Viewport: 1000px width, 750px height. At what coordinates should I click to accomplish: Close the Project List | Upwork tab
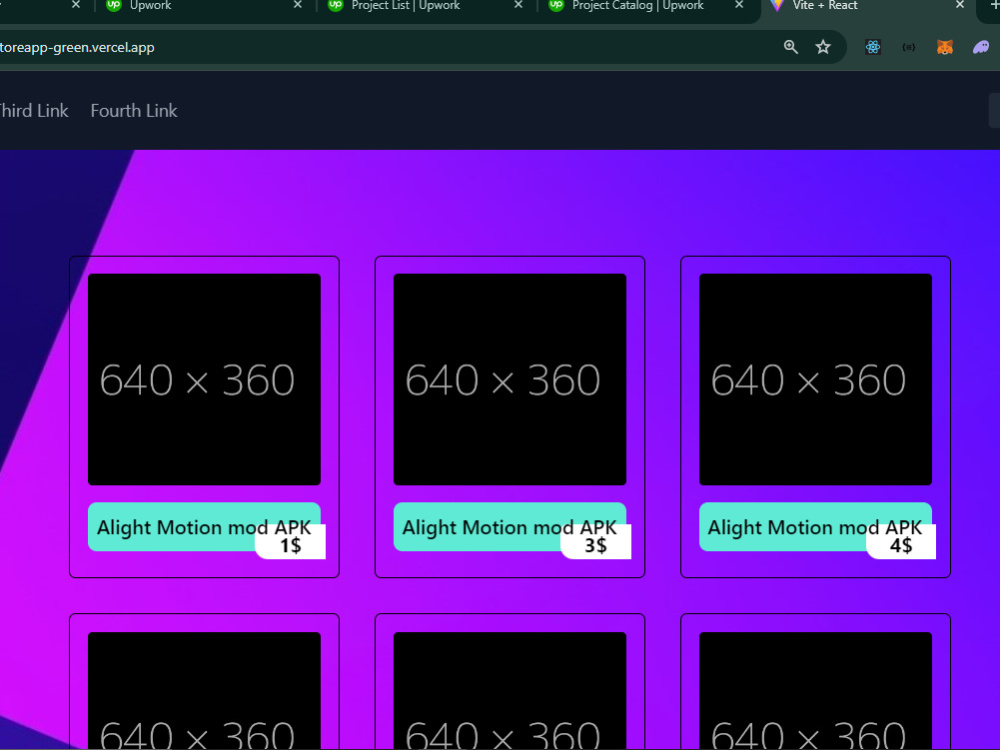(518, 5)
